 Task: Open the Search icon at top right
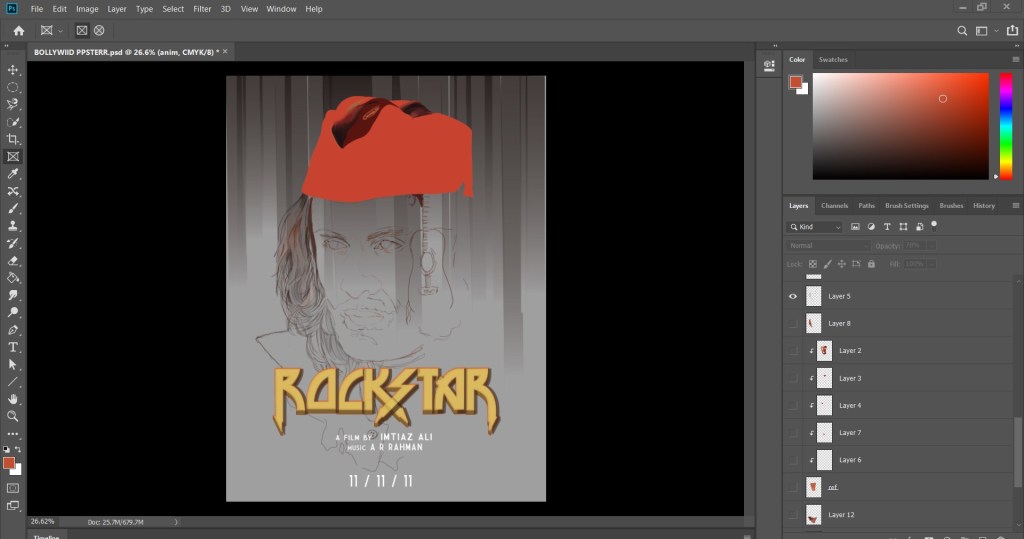point(962,31)
